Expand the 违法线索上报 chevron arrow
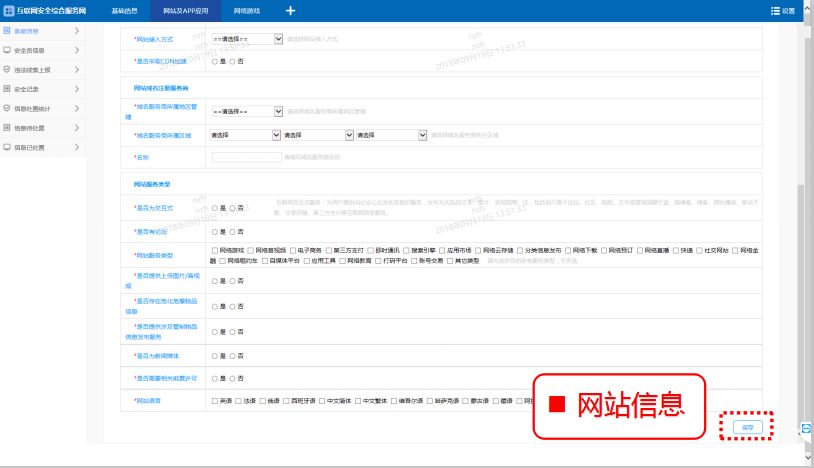Screen dimensions: 814x468 [77, 70]
